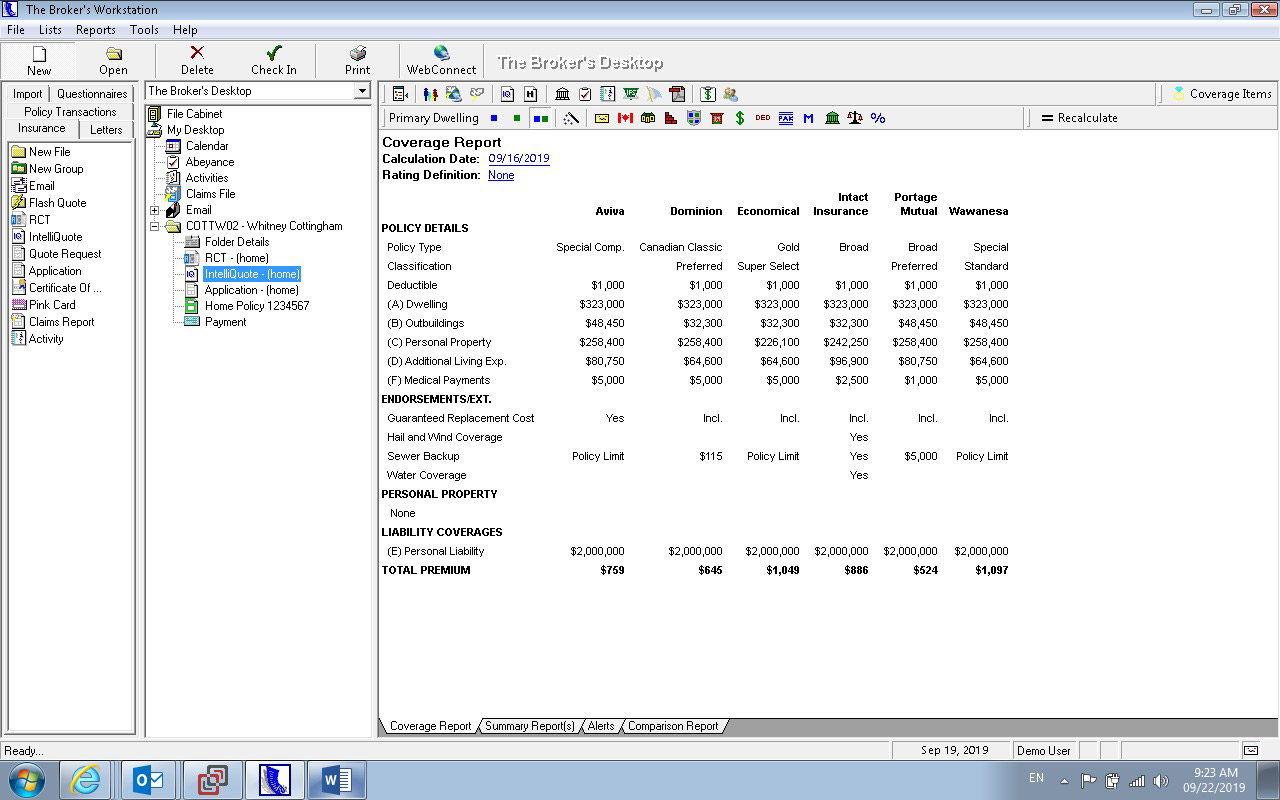This screenshot has height=800, width=1280.
Task: Click the green dollar sign icon
Action: 740,118
